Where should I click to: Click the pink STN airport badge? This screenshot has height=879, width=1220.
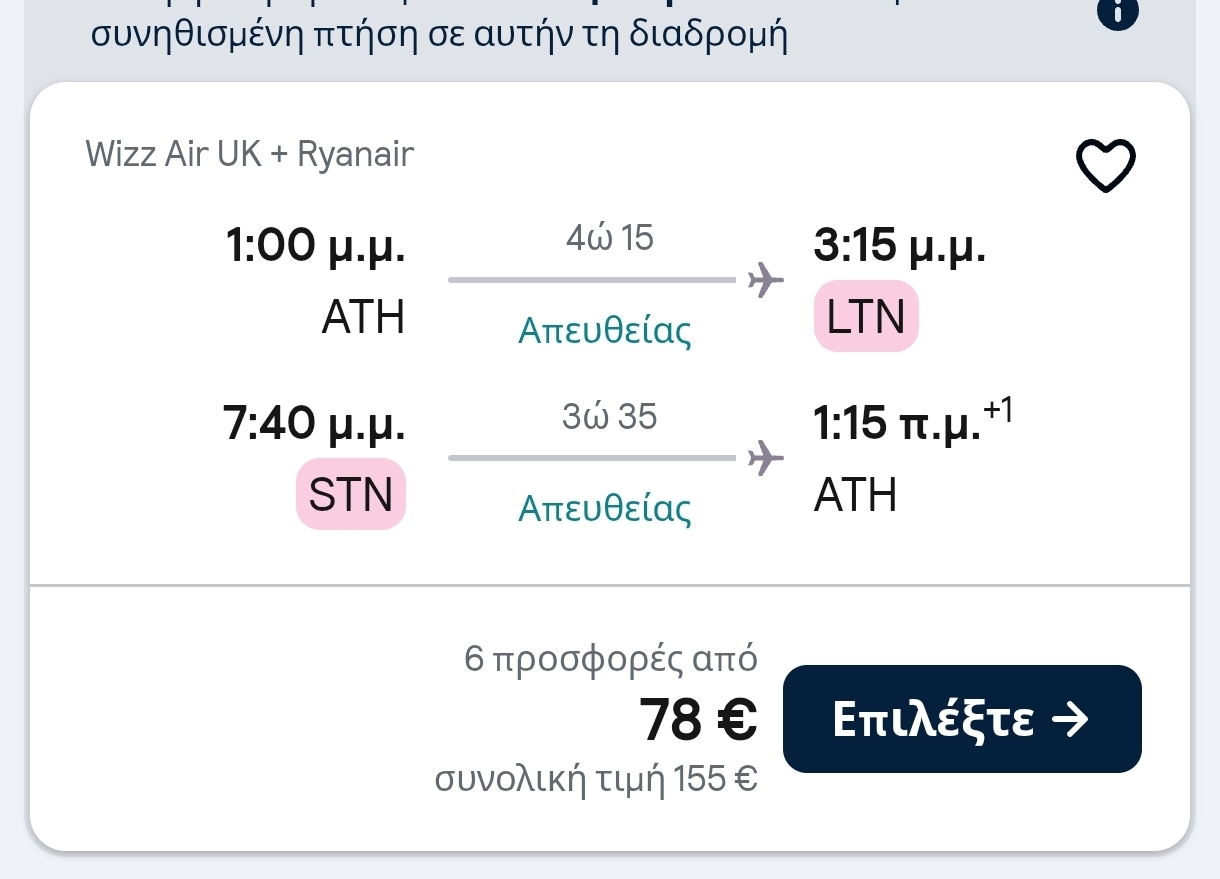(351, 495)
